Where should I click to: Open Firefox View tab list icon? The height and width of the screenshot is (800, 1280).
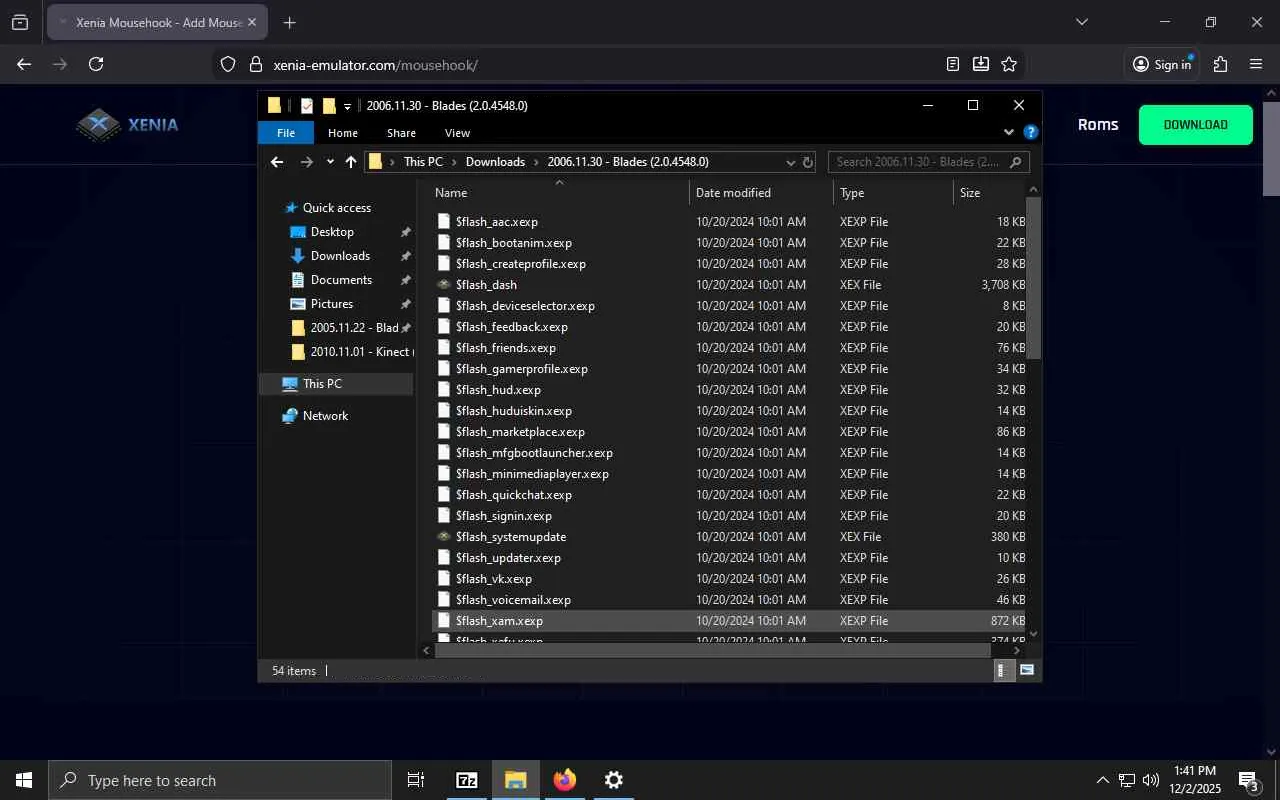(20, 22)
